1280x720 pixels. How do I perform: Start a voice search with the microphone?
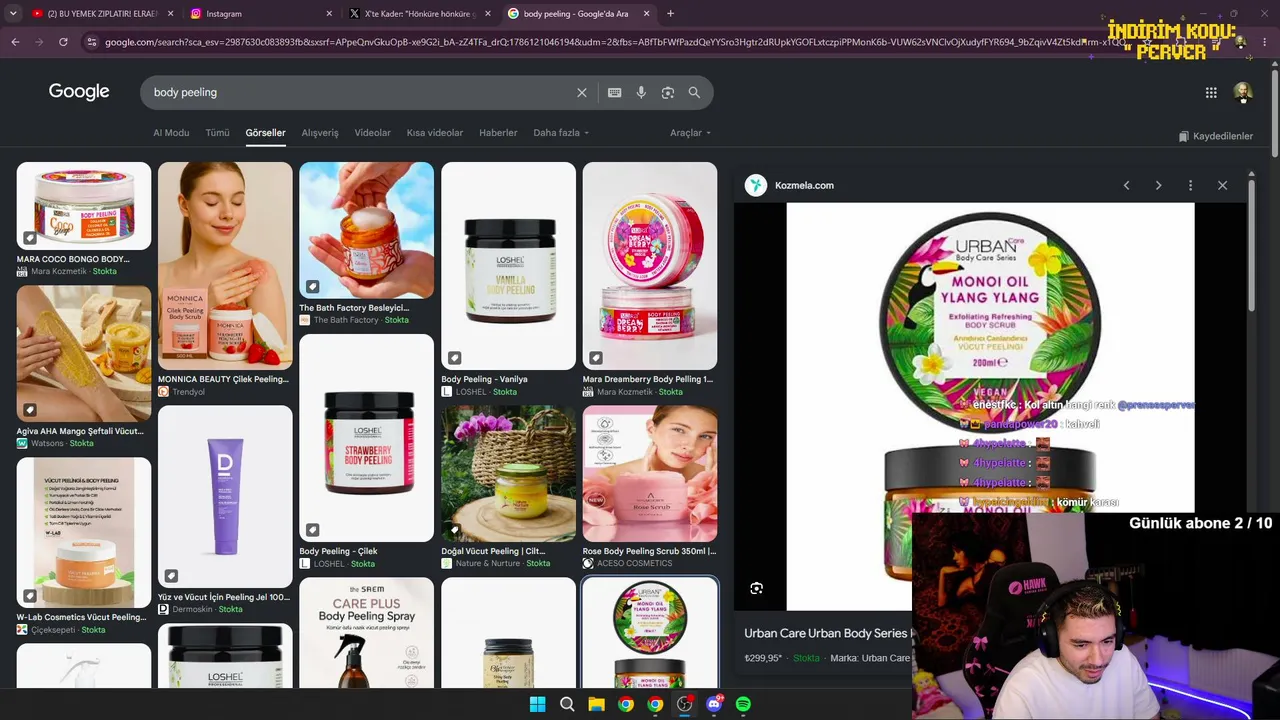[641, 92]
